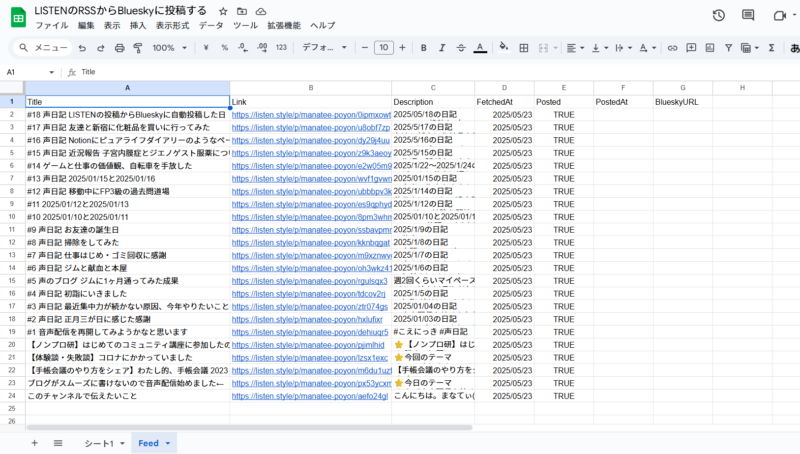Open the link in the #18 声日記 row
Image resolution: width=800 pixels, height=454 pixels.
tap(311, 115)
